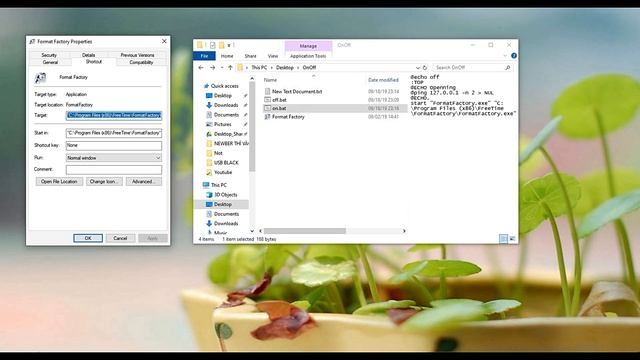The height and width of the screenshot is (360, 640).
Task: Click navigation pane scroll down arrow
Action: click(252, 231)
